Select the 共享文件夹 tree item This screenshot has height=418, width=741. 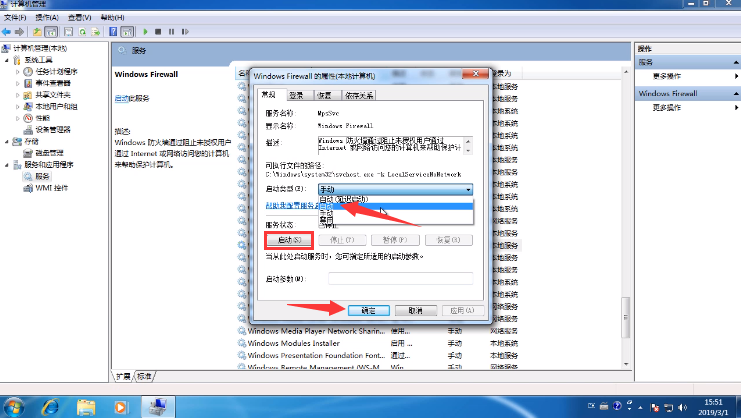coord(53,95)
